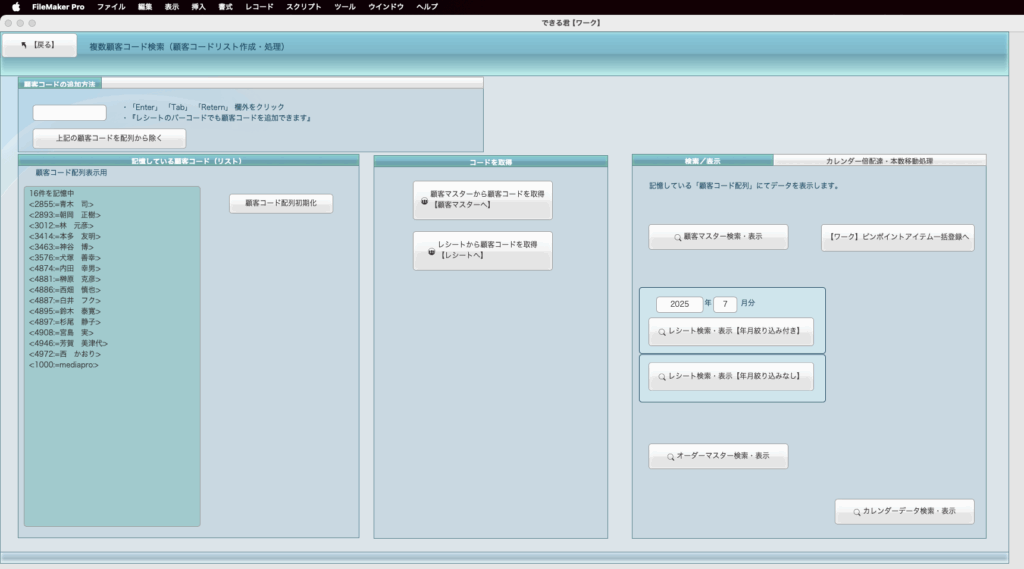
Task: Click the year field showing 2025
Action: (x=680, y=304)
